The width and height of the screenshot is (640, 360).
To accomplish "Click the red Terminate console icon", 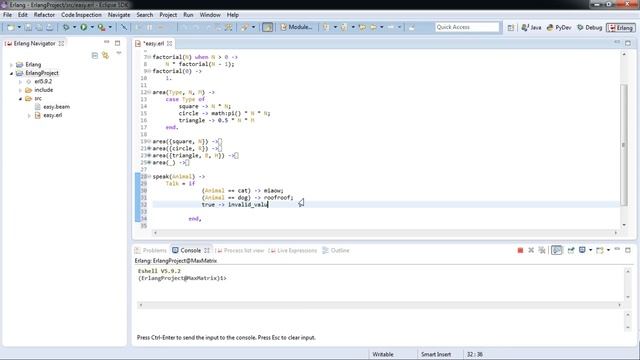I will 520,250.
